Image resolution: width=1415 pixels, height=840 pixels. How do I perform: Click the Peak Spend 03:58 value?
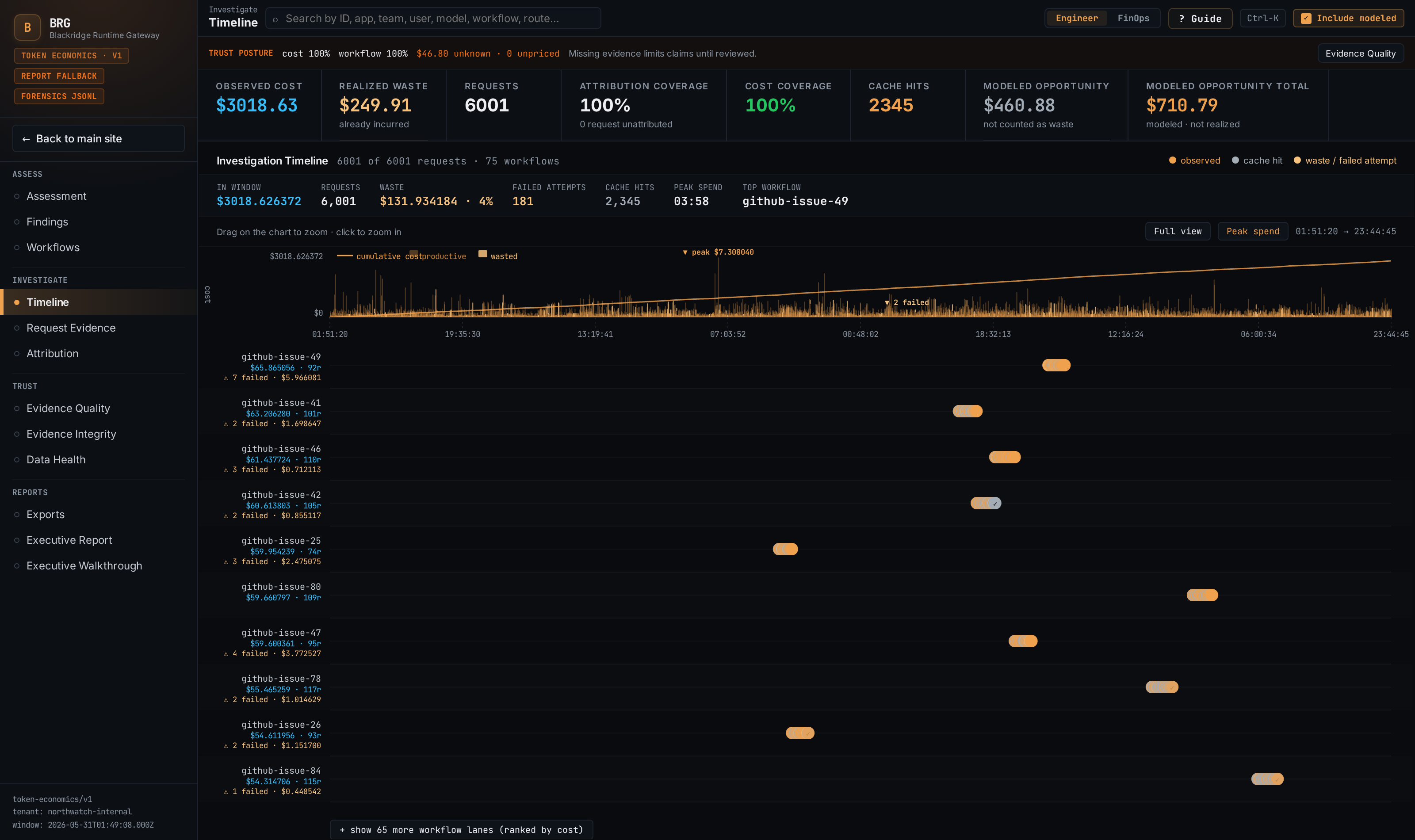click(x=691, y=202)
